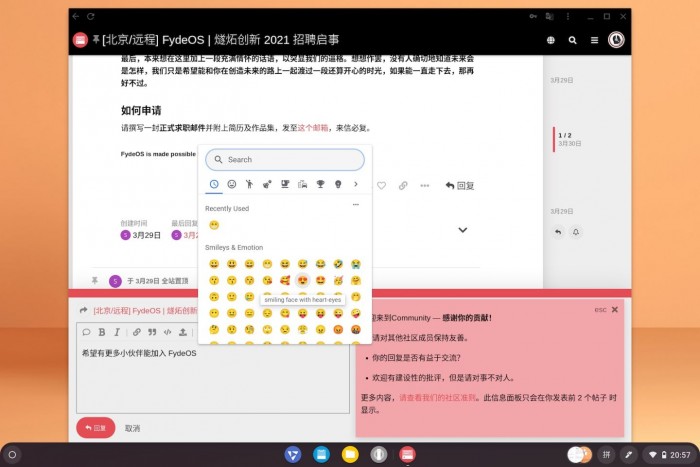Open the Recently Used section options menu
This screenshot has height=467, width=700.
coord(355,206)
